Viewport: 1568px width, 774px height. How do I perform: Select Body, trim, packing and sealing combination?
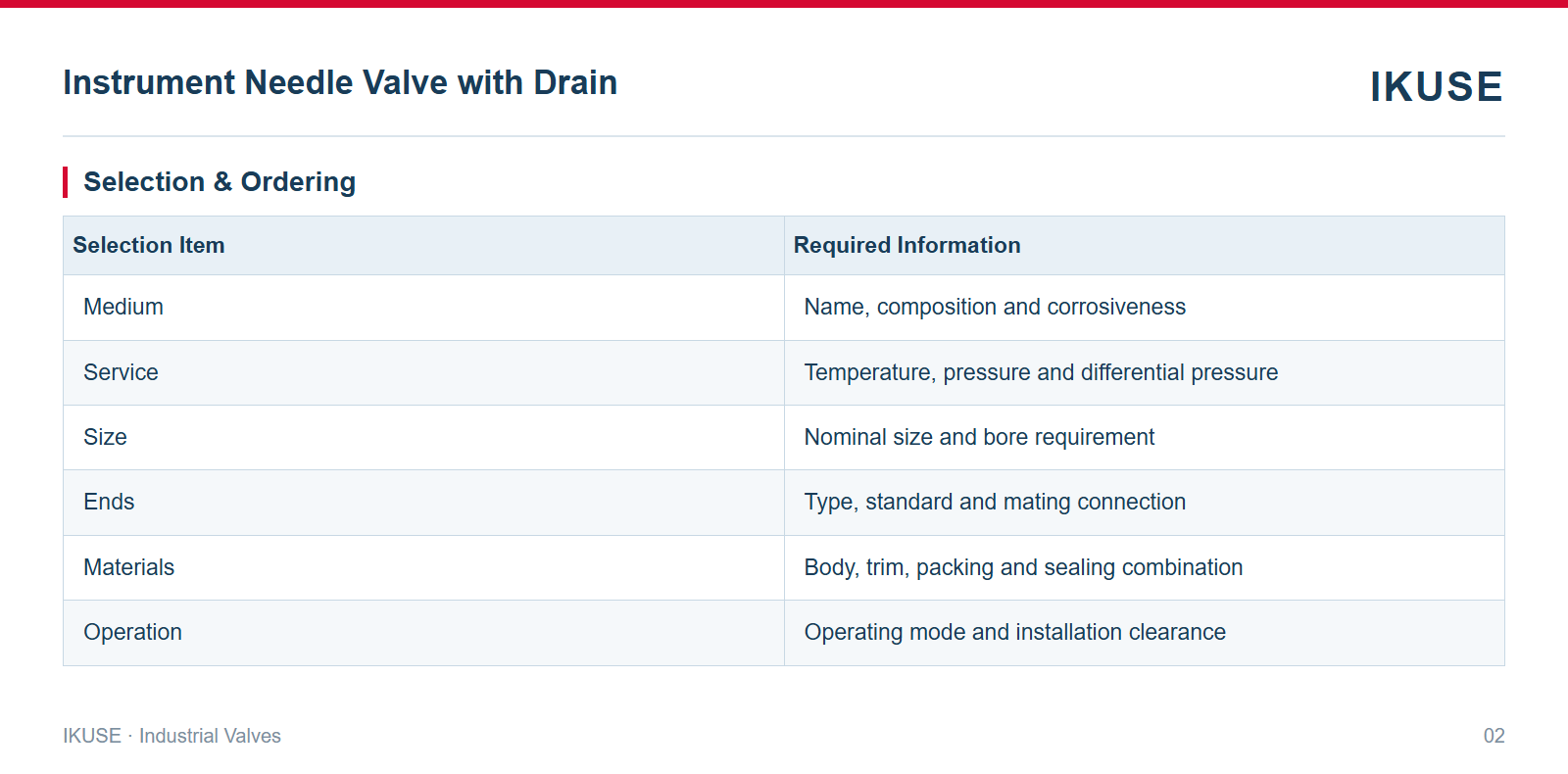(1023, 567)
